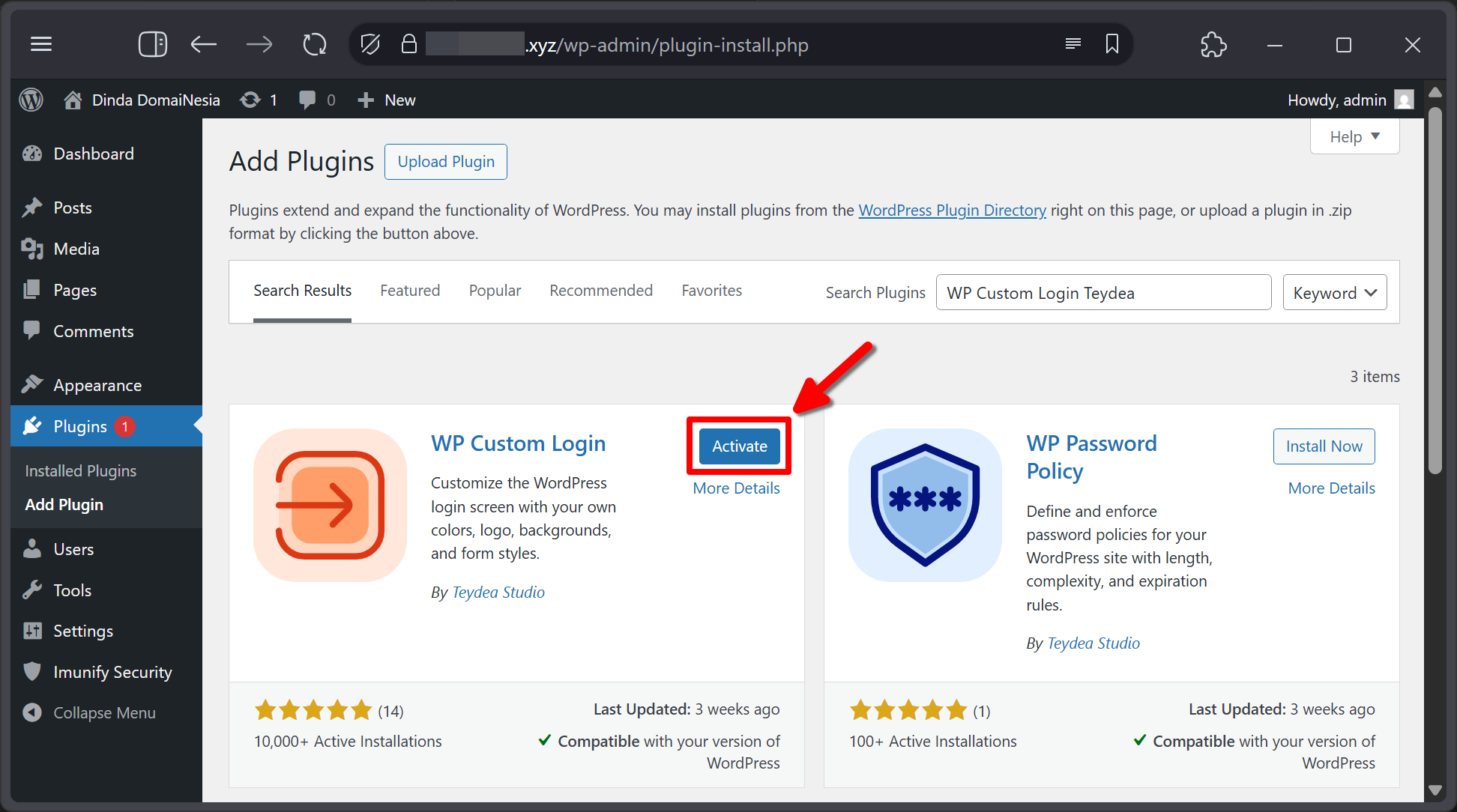Open the WordPress logo menu
The width and height of the screenshot is (1457, 812).
click(31, 100)
